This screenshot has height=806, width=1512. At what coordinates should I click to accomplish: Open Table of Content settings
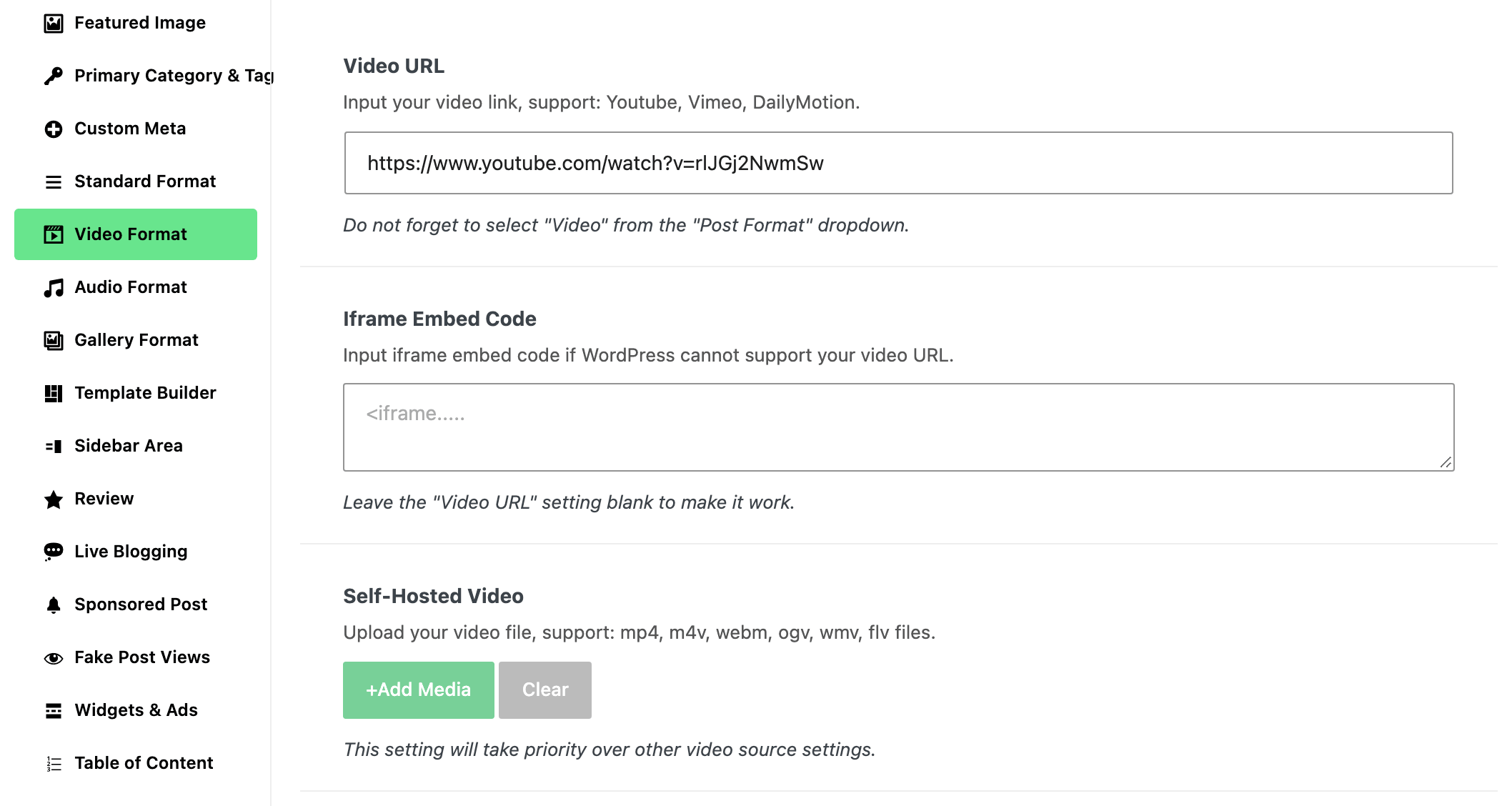(x=136, y=763)
